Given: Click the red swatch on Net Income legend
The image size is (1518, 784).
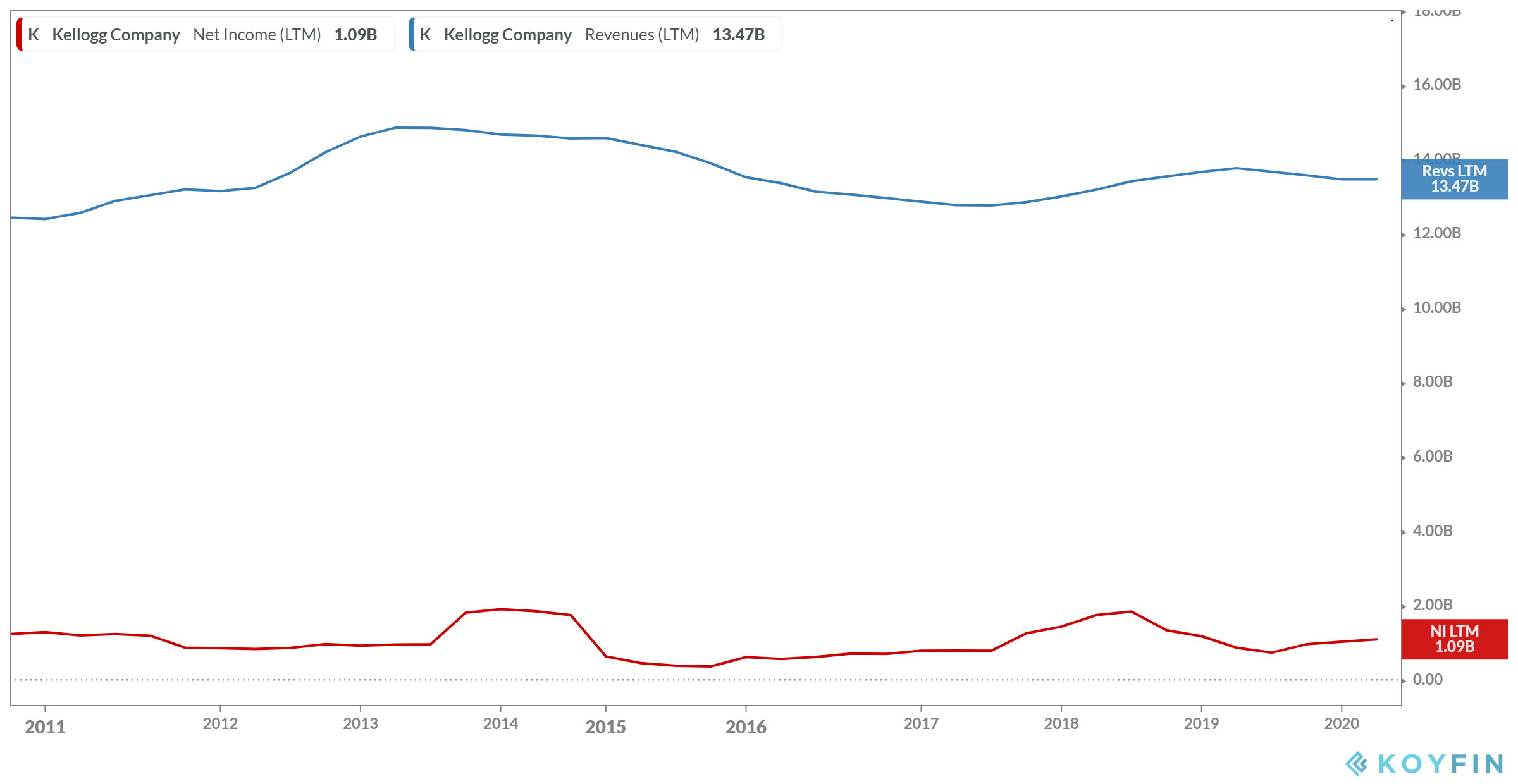Looking at the screenshot, I should click(20, 34).
